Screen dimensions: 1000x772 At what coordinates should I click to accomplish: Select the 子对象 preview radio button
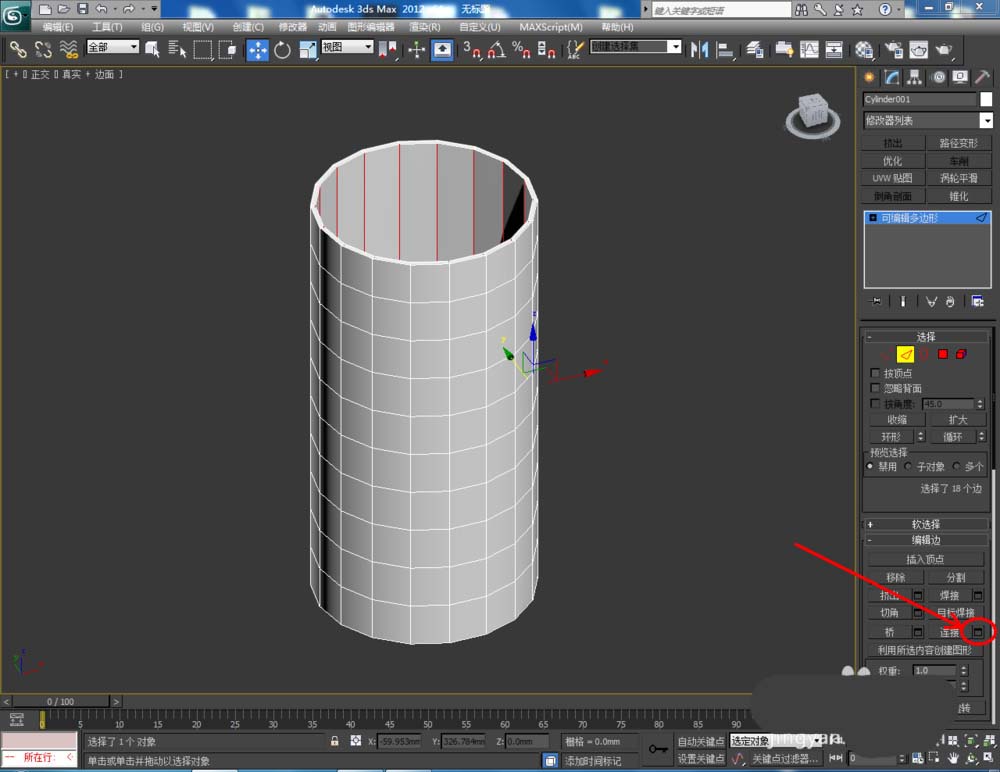pyautogui.click(x=909, y=466)
